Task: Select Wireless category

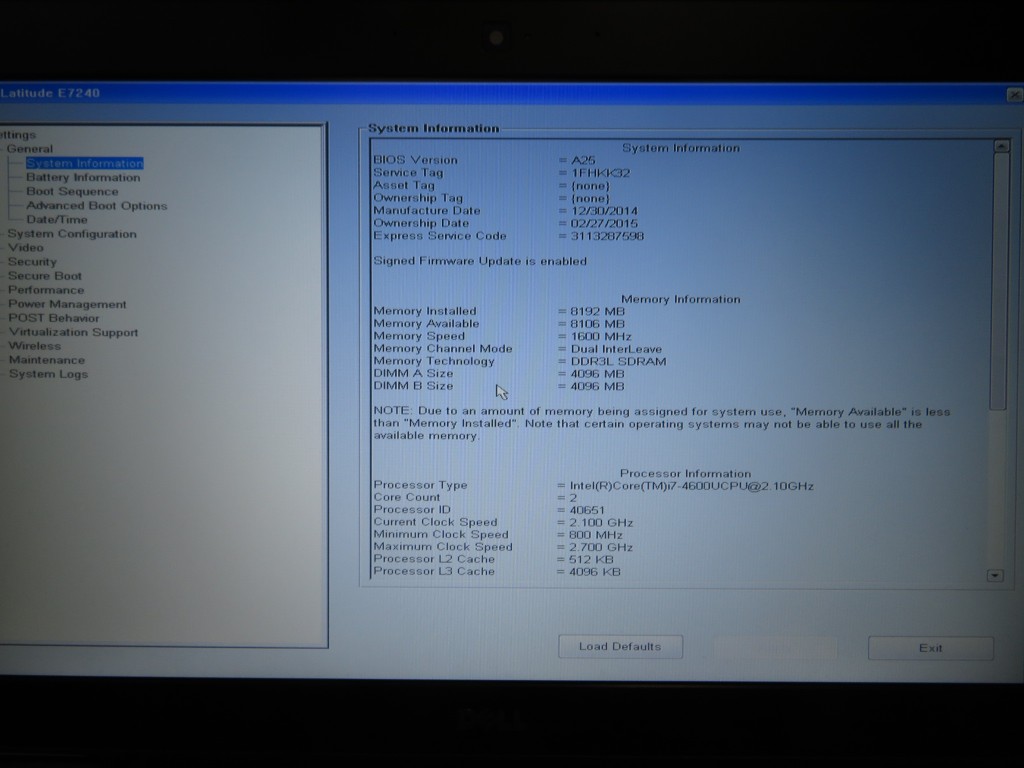Action: (x=35, y=346)
